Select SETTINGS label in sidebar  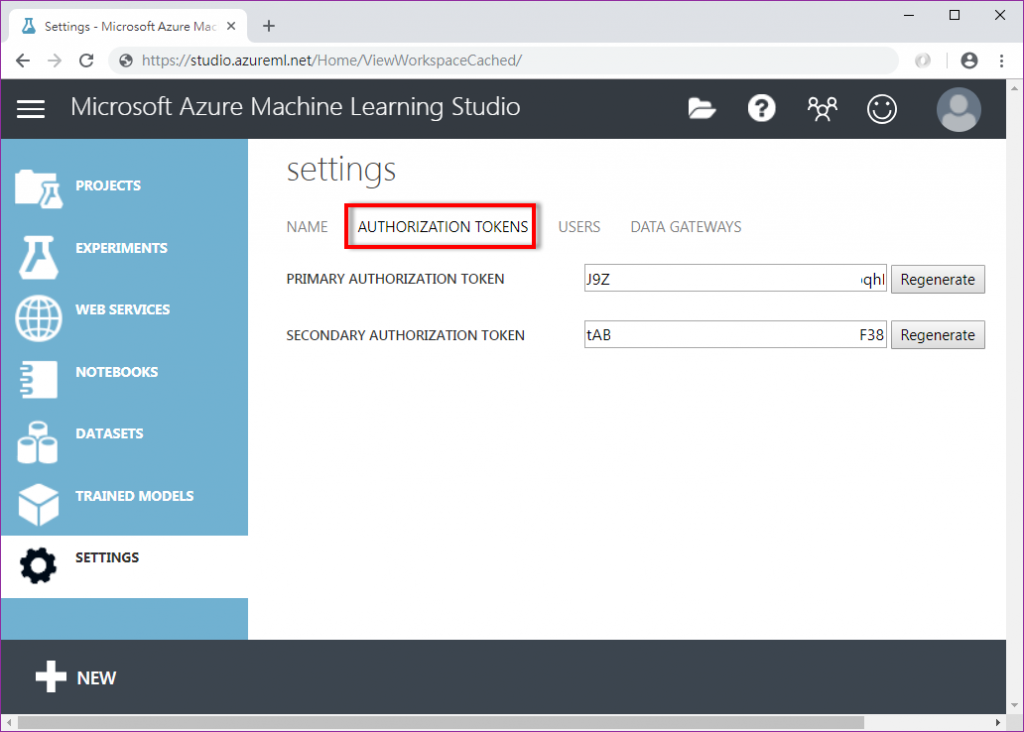click(x=107, y=558)
